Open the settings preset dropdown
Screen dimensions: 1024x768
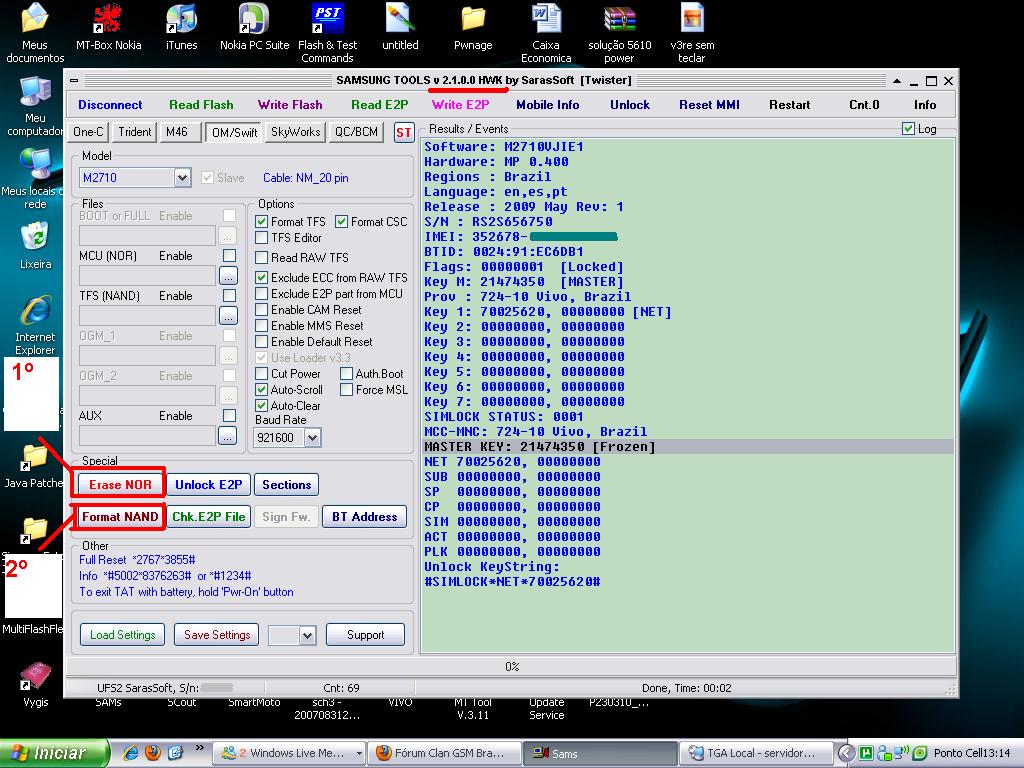pyautogui.click(x=308, y=635)
